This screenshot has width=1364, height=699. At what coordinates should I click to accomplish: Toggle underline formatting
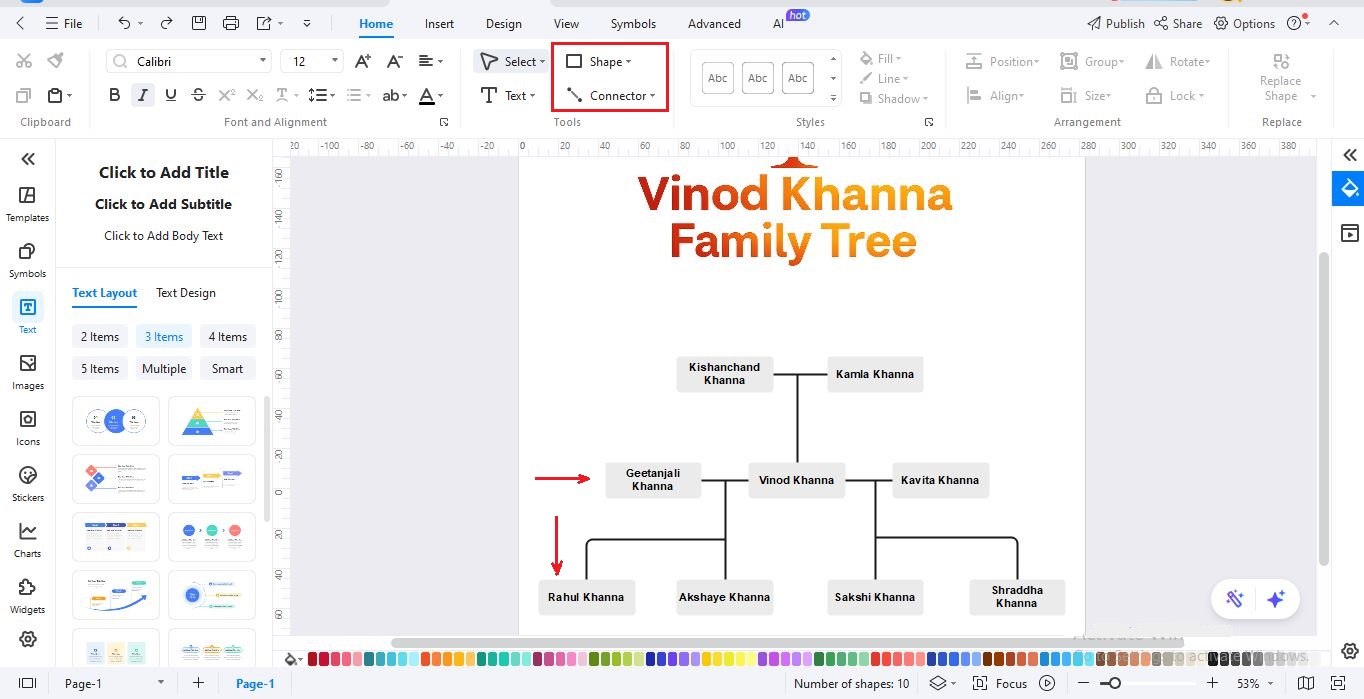170,94
